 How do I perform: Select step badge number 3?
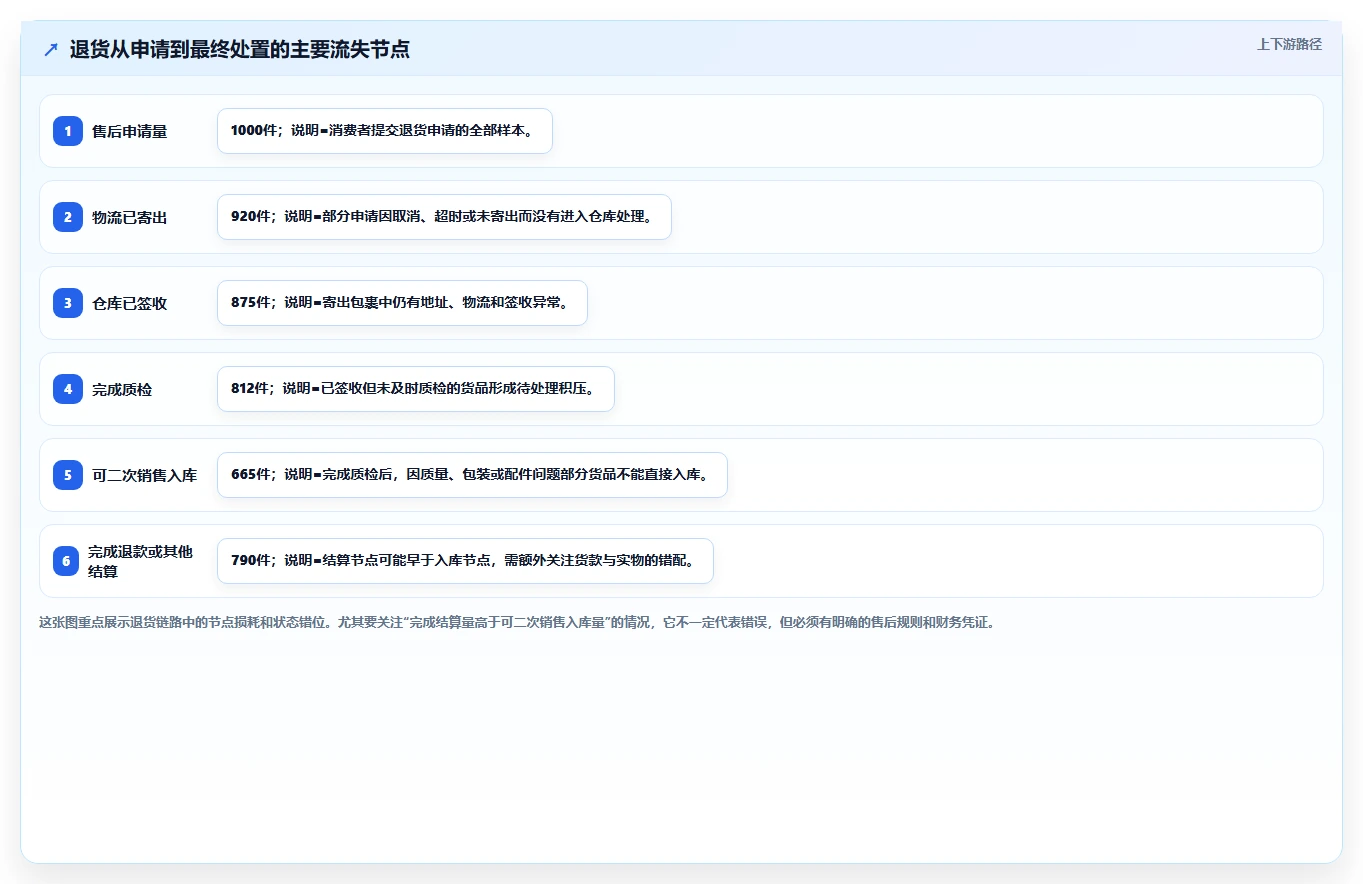68,303
